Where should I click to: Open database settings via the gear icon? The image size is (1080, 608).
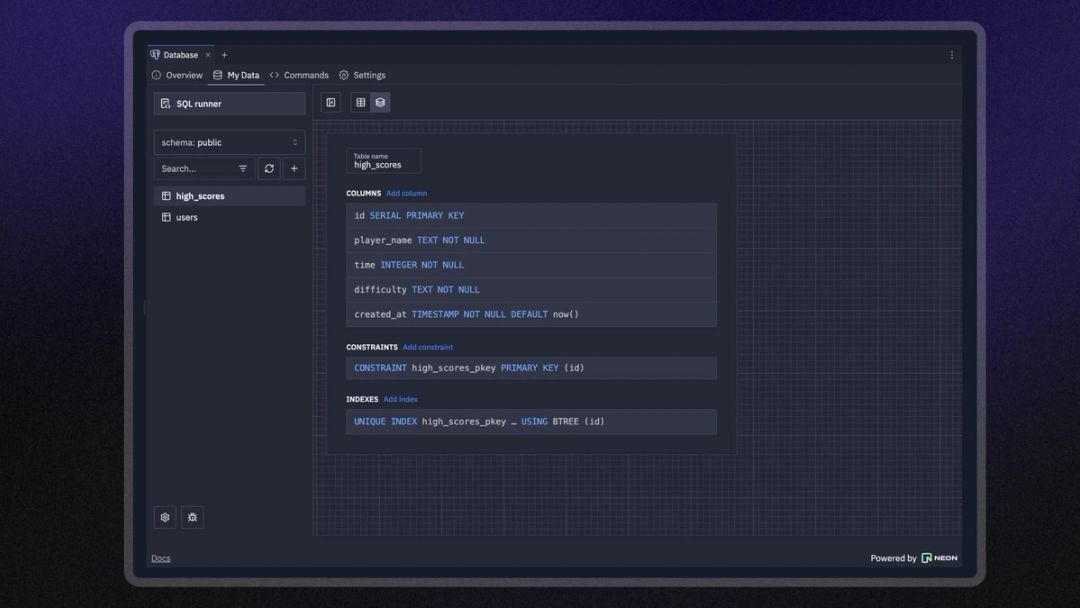164,517
